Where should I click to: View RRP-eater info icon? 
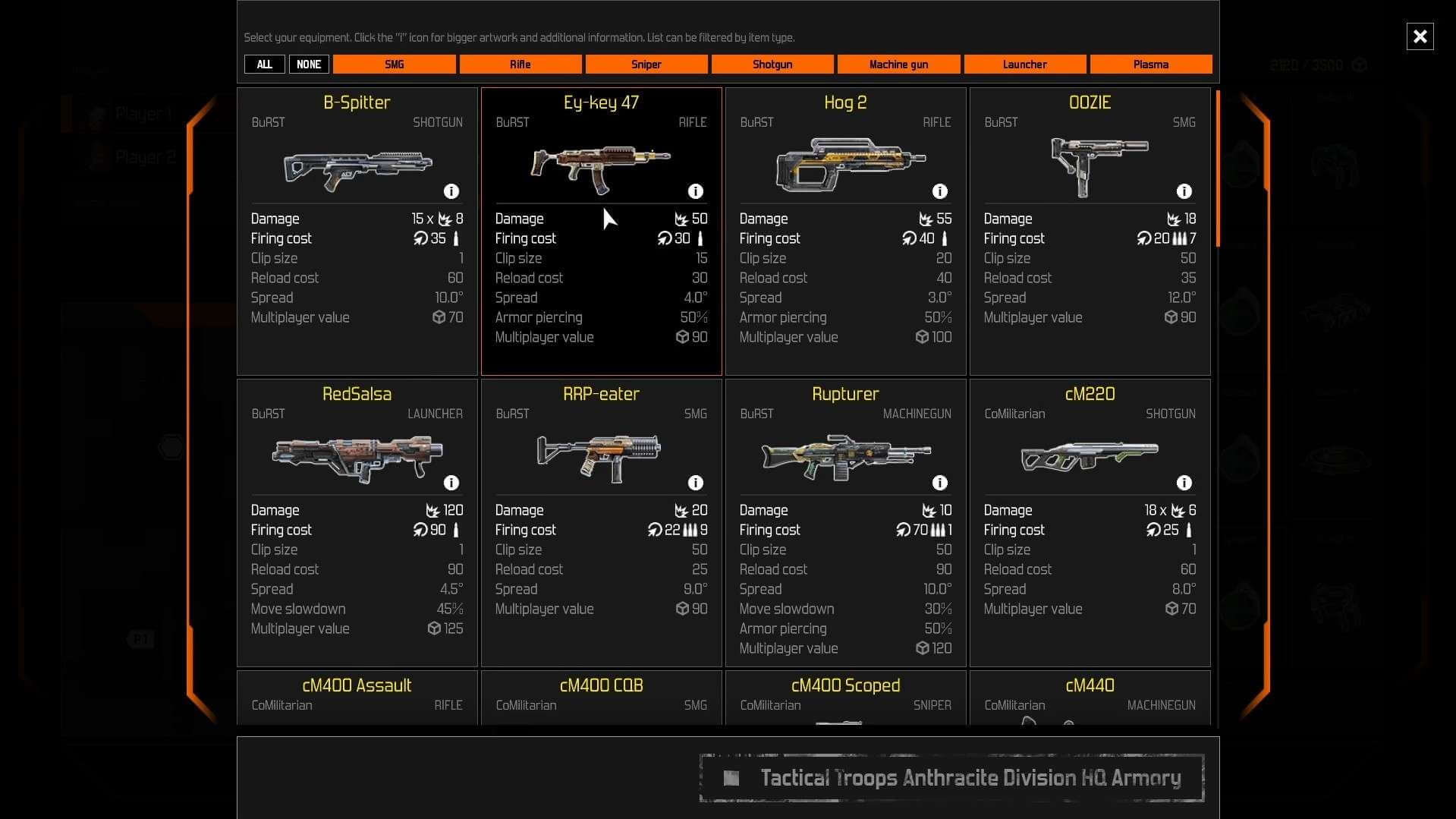pyautogui.click(x=696, y=483)
